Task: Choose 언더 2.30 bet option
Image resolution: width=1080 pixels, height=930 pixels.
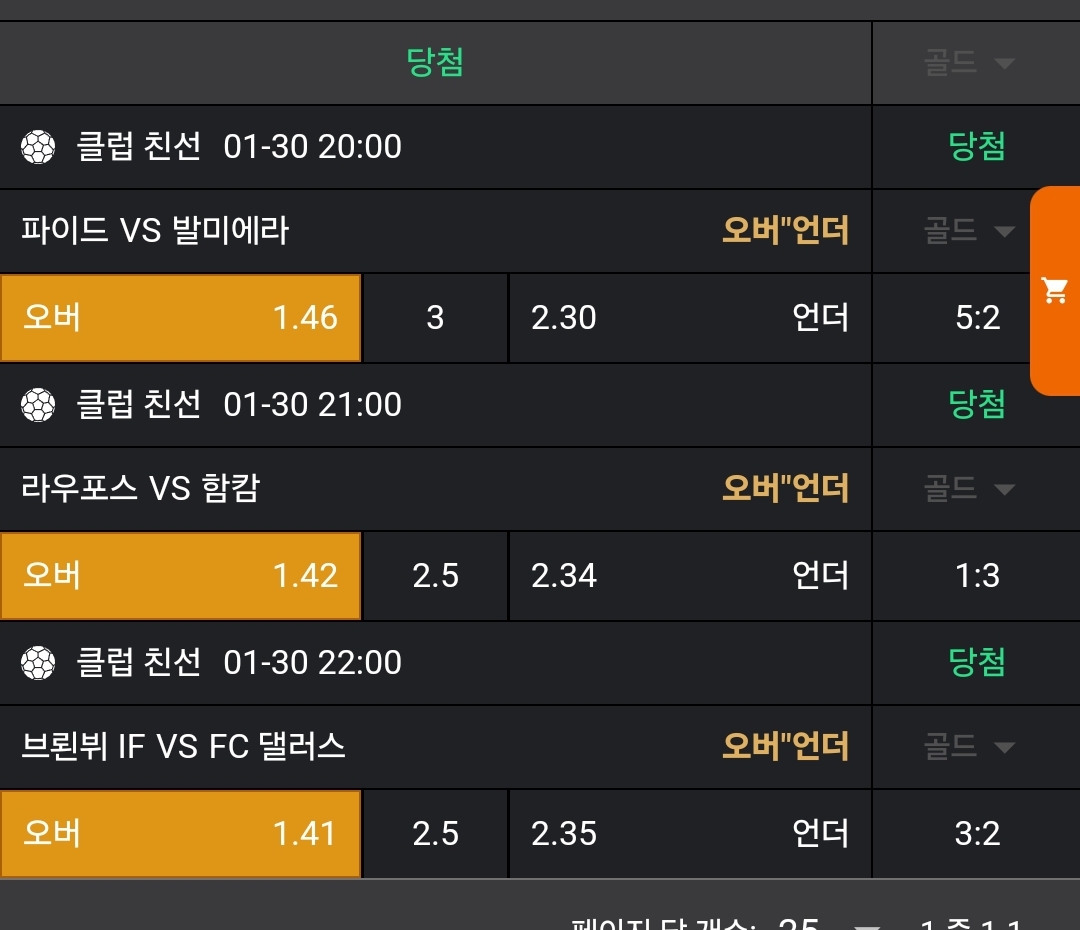Action: click(x=690, y=318)
